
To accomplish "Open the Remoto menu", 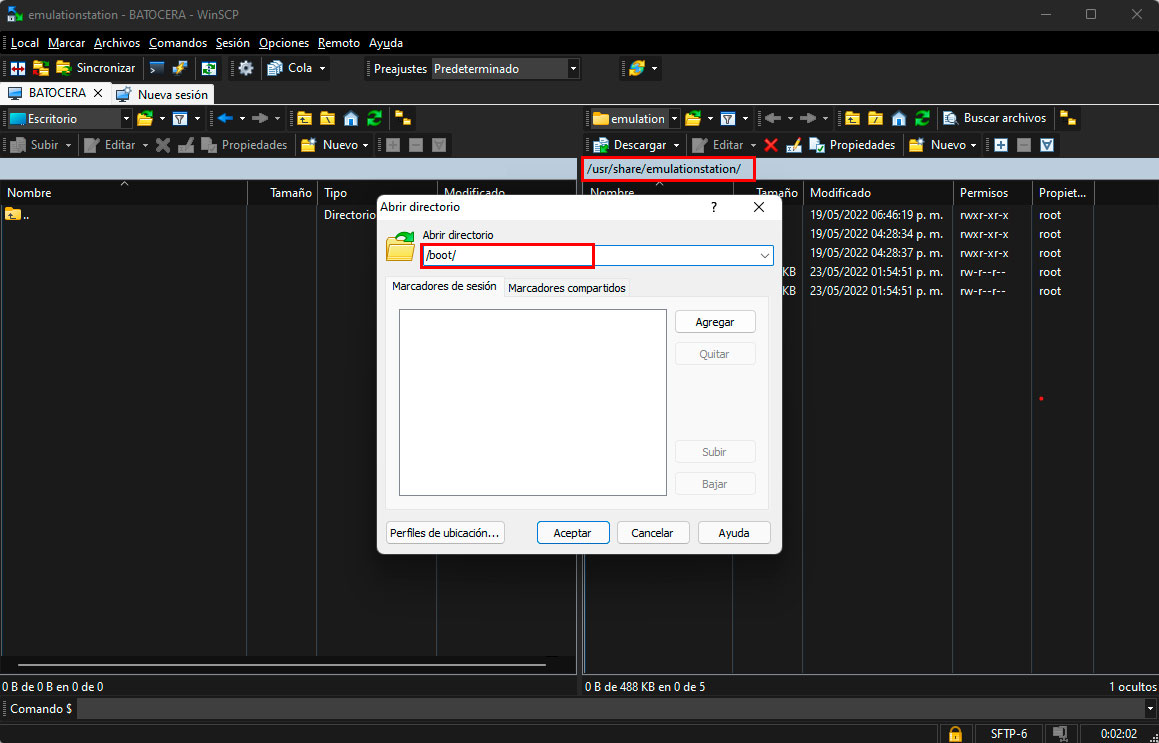I will pos(339,43).
